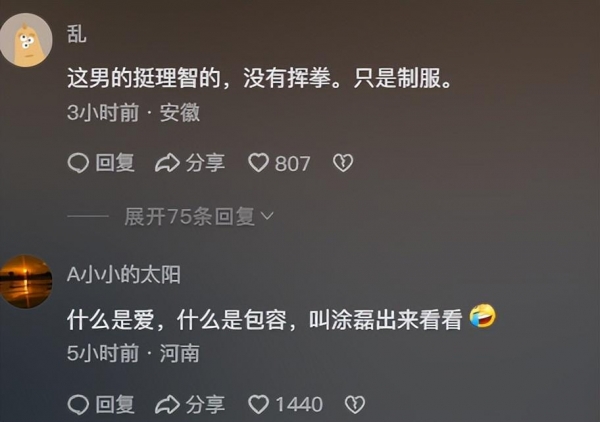This screenshot has height=422, width=600.
Task: Open avatar of user 乱
Action: 26,40
